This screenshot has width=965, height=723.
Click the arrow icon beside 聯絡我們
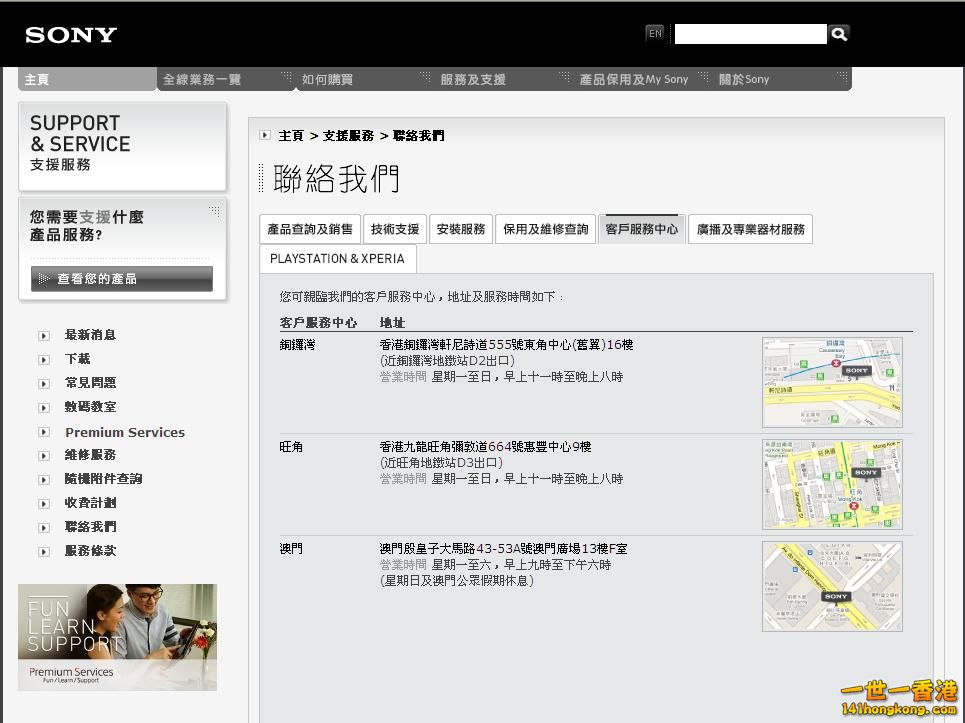coord(44,526)
